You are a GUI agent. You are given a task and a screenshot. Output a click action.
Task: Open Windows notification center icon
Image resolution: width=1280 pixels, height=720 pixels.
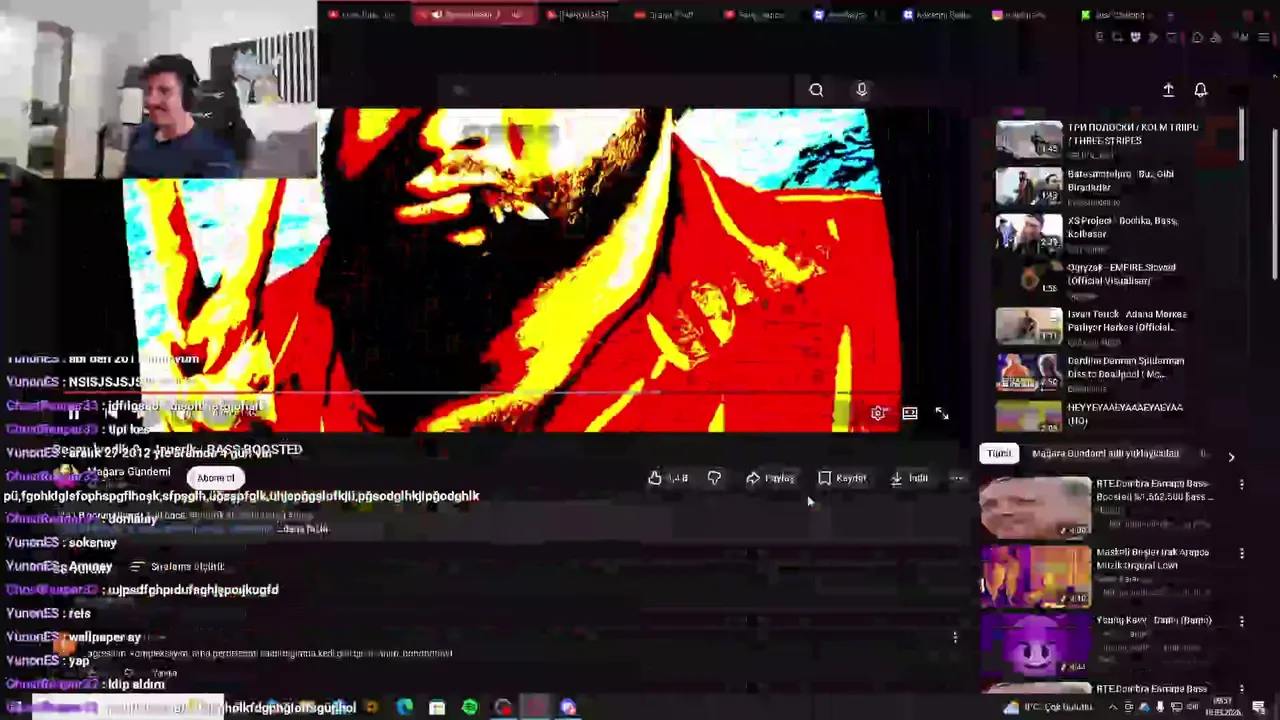(x=1259, y=708)
